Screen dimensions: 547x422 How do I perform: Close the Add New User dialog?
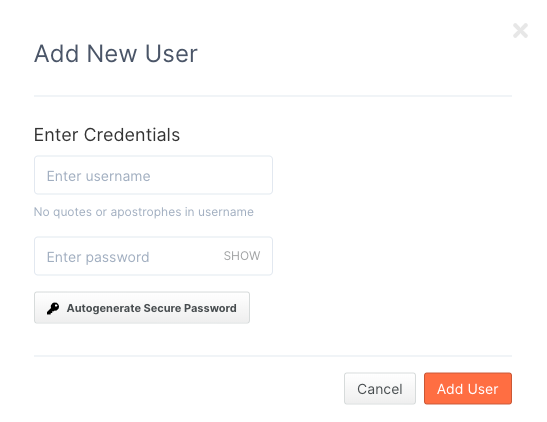point(520,31)
